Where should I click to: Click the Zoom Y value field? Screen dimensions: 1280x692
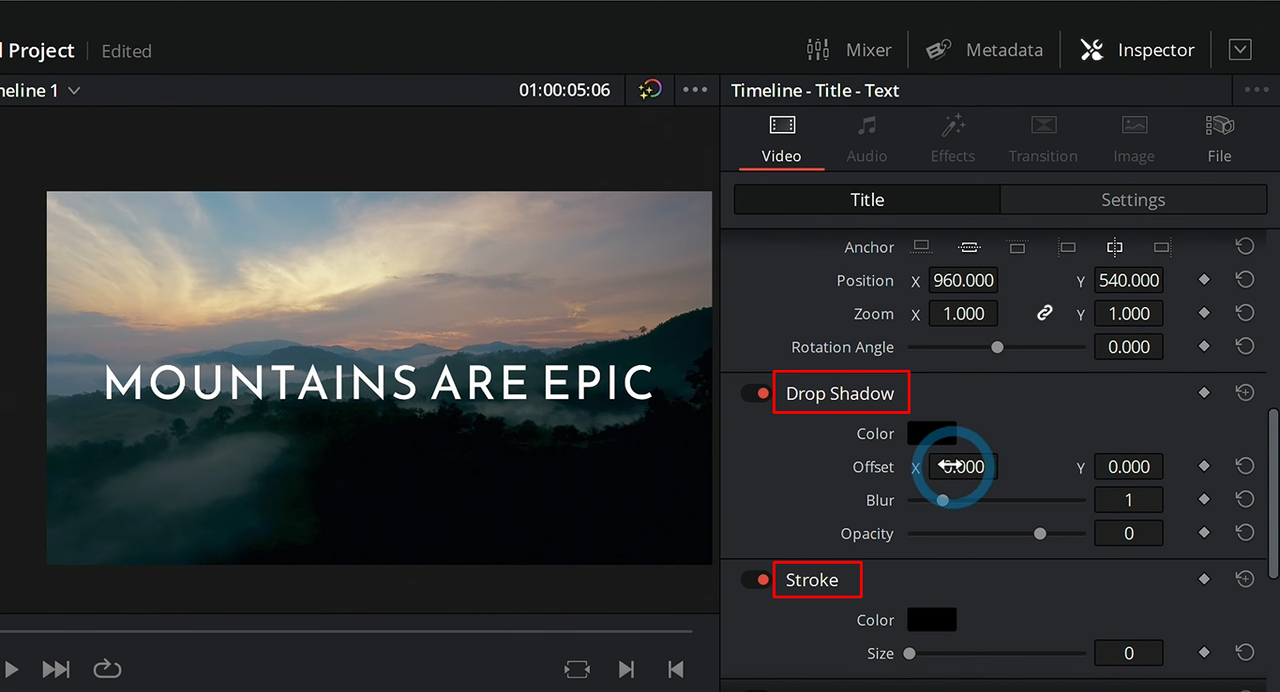point(1129,314)
